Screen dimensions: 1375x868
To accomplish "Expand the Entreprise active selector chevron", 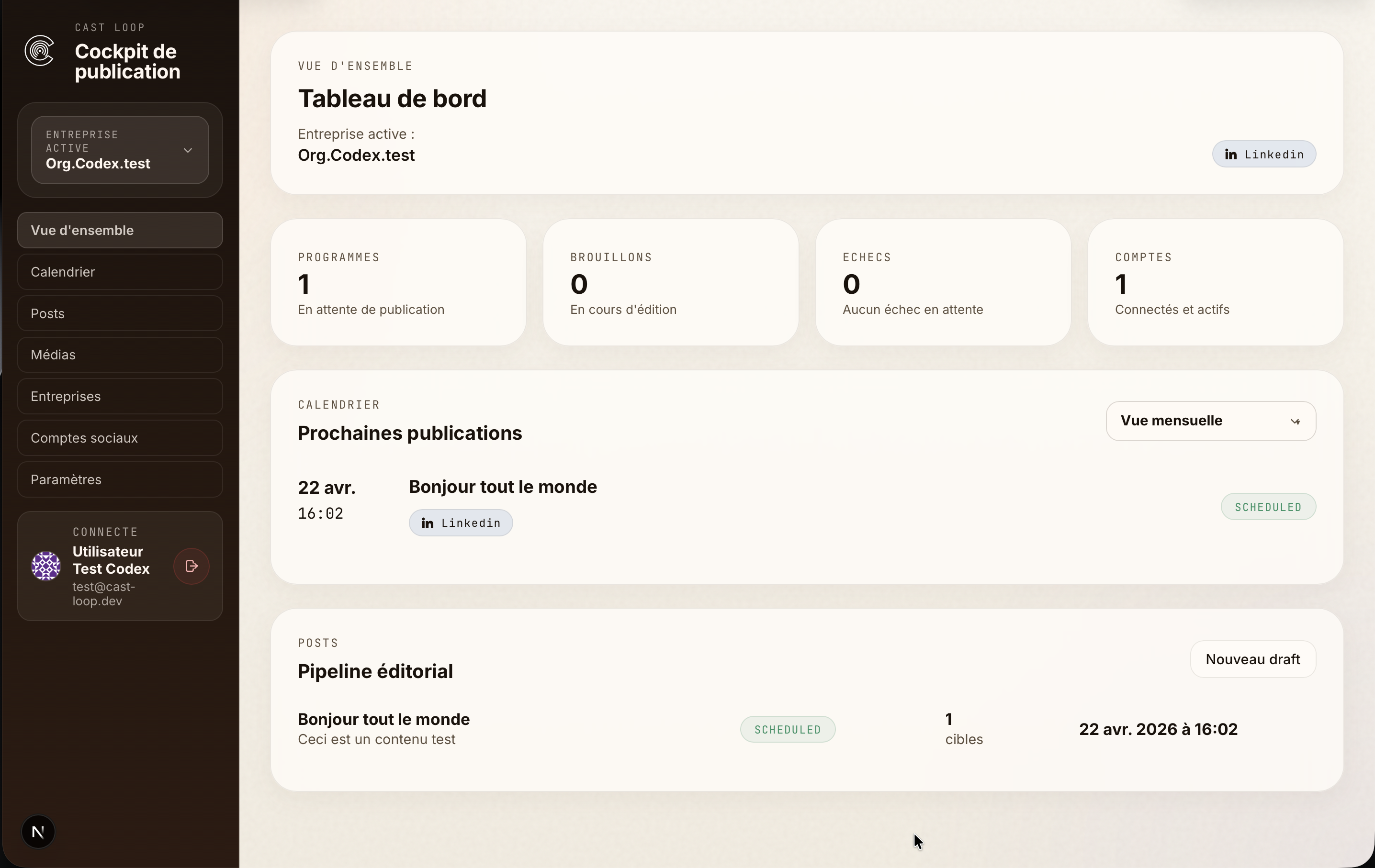I will tap(188, 150).
